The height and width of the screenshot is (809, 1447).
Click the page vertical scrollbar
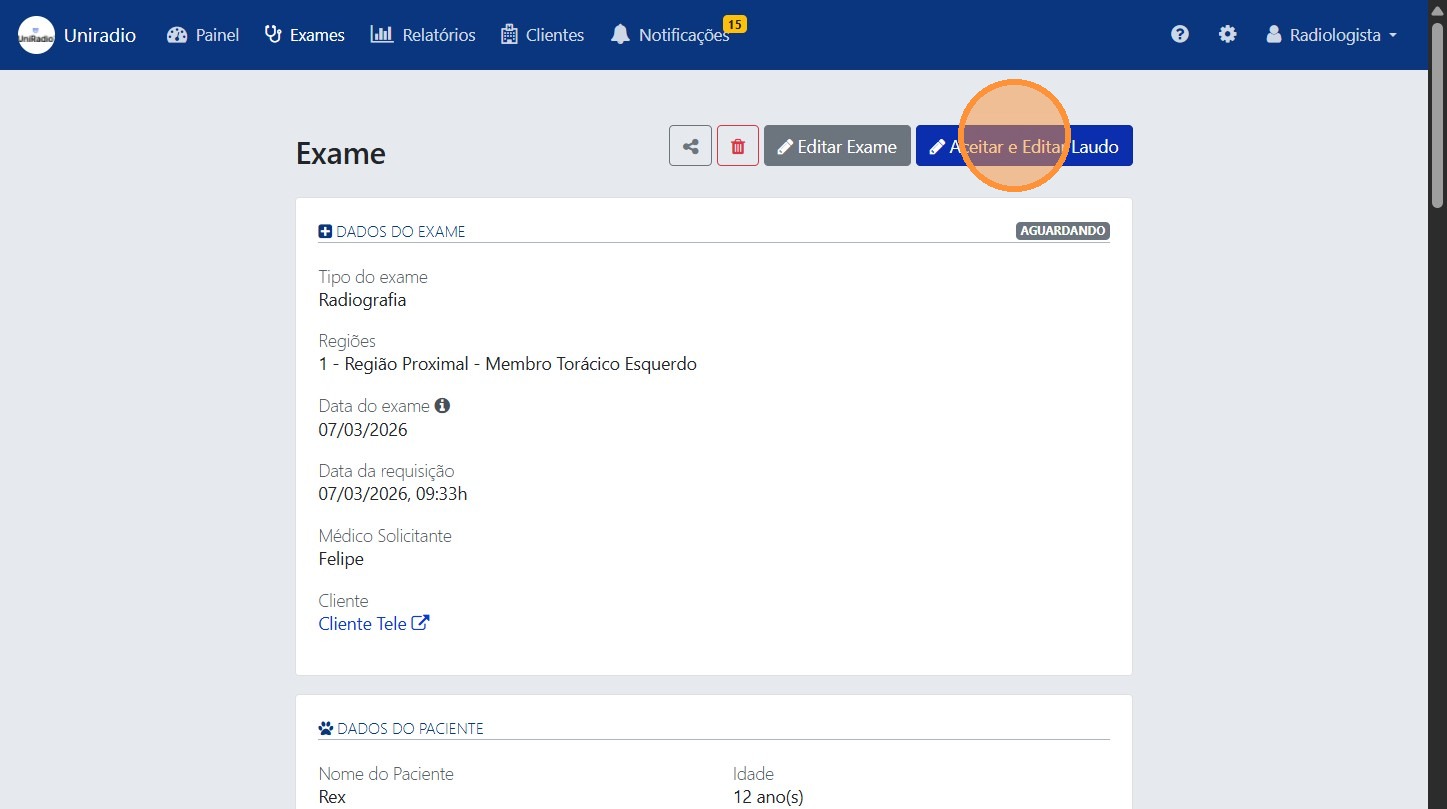[x=1437, y=400]
